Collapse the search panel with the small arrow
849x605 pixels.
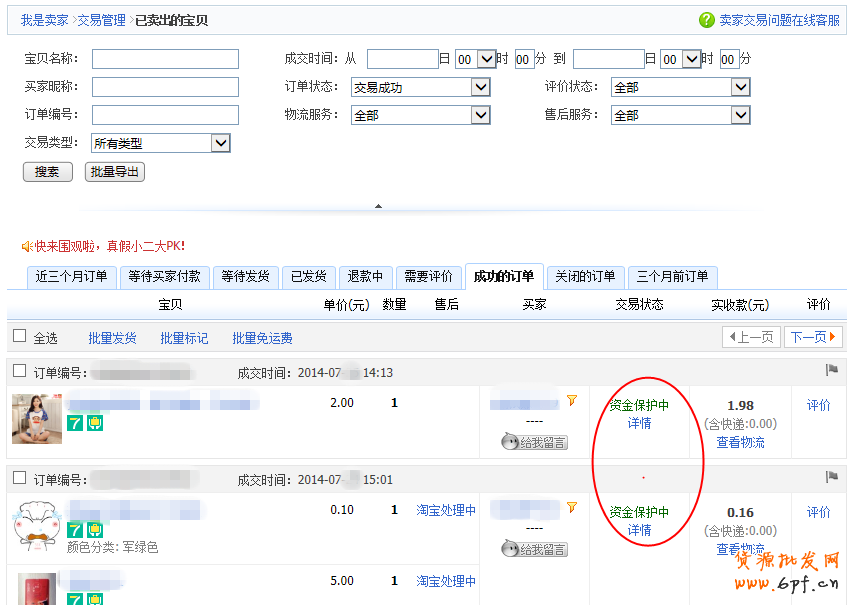(378, 206)
